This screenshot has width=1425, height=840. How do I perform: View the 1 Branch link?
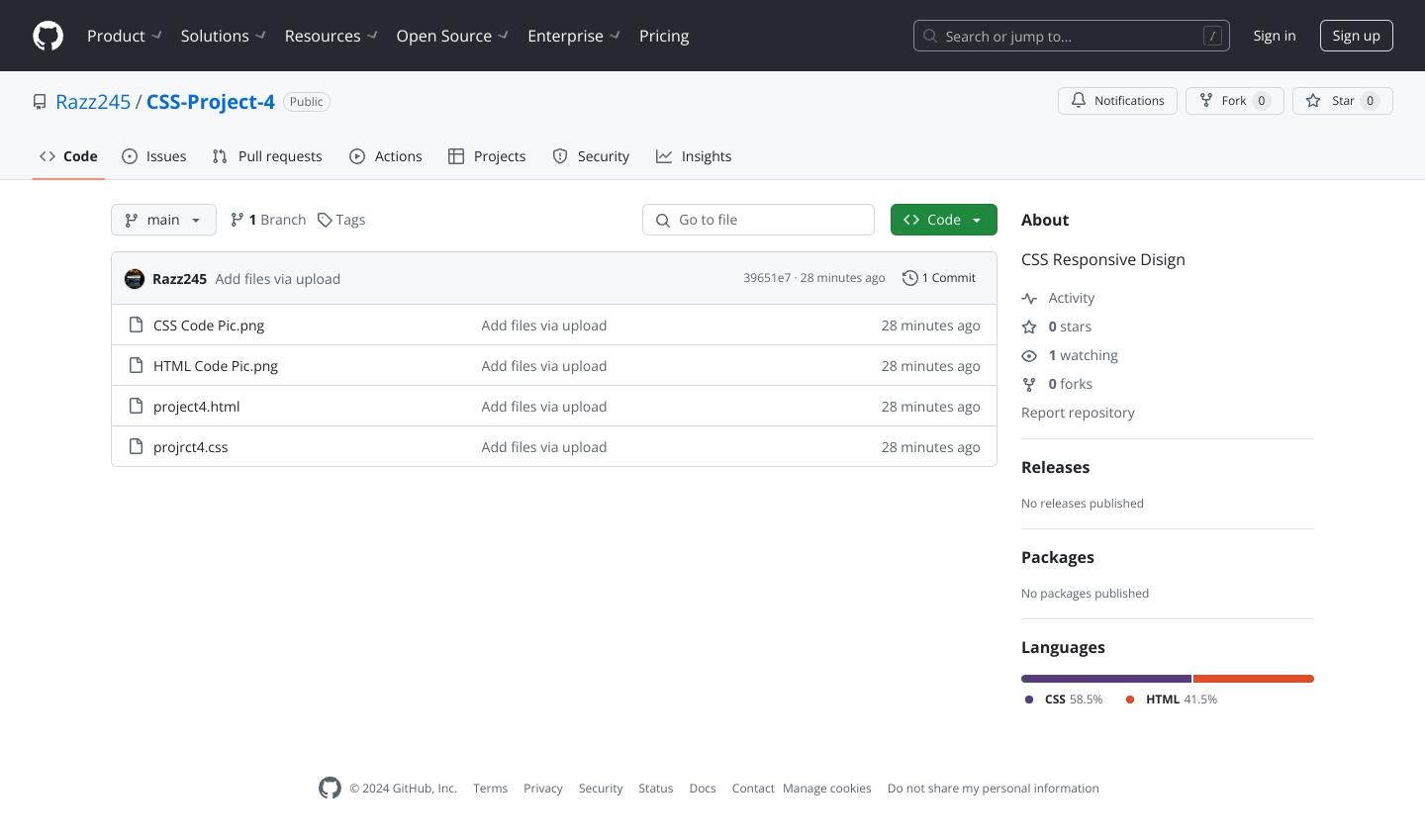pos(268,220)
